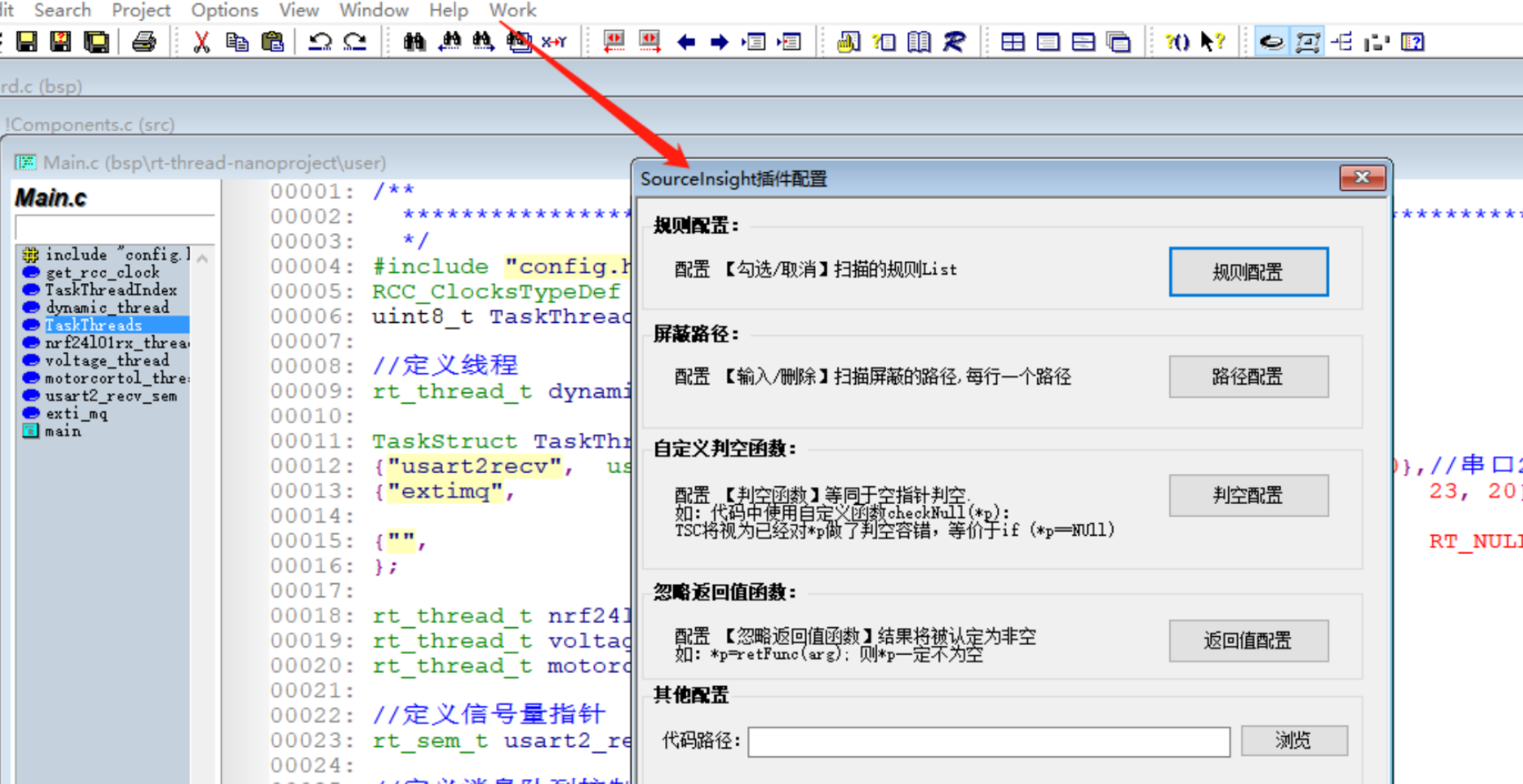Click the previous link red arrows icon
1523x784 pixels.
[x=613, y=41]
